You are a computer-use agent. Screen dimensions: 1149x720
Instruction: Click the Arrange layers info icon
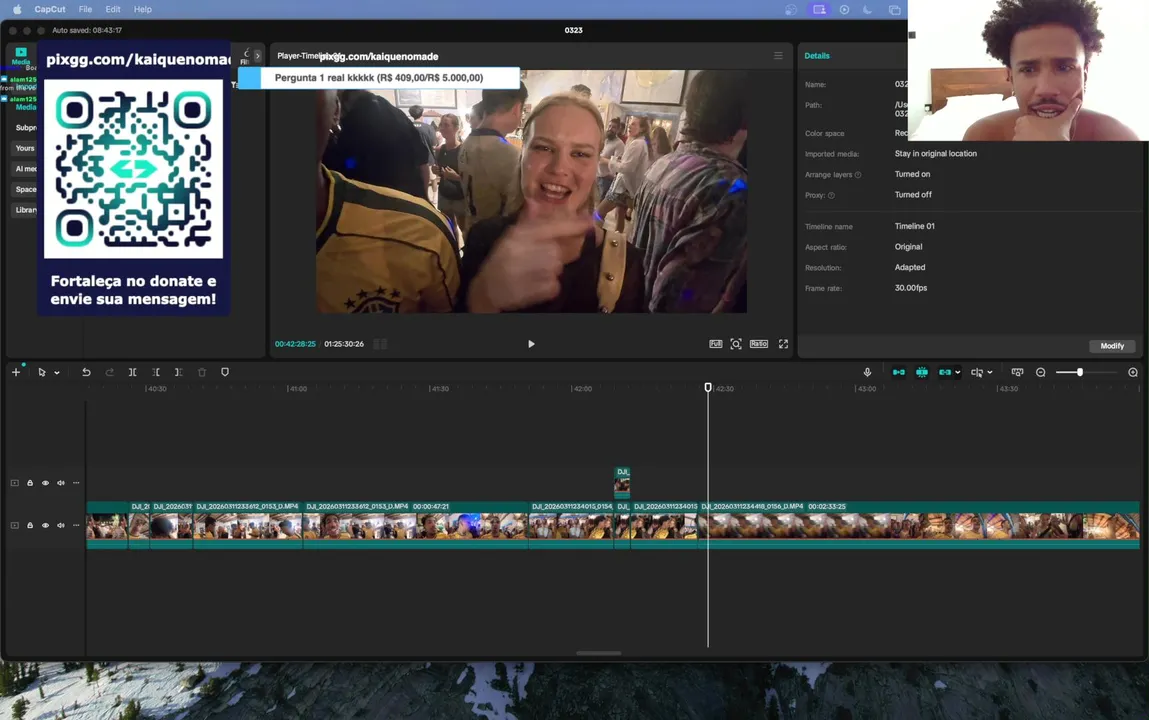[858, 175]
